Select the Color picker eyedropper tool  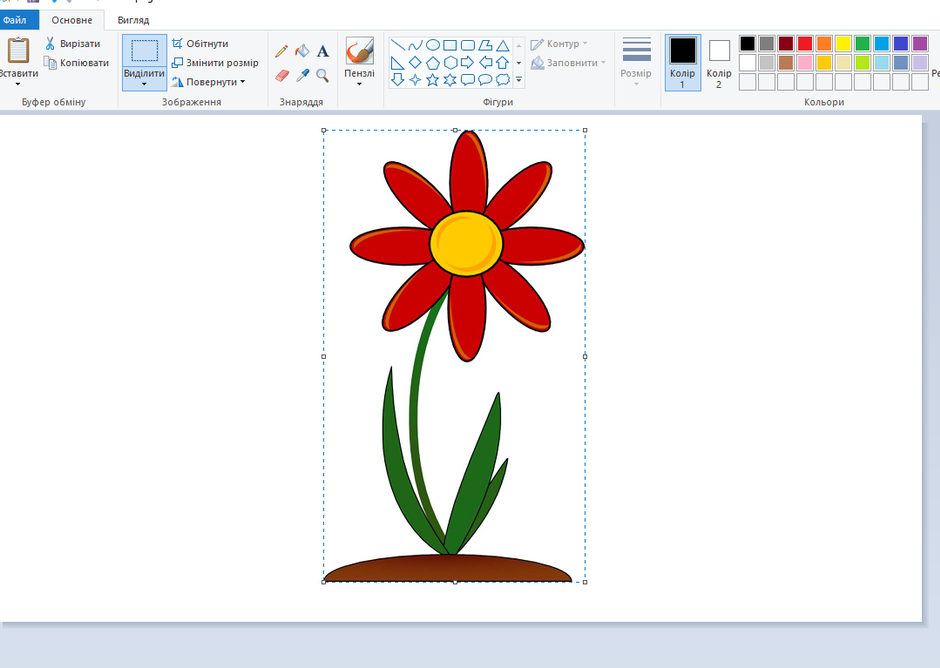point(303,76)
